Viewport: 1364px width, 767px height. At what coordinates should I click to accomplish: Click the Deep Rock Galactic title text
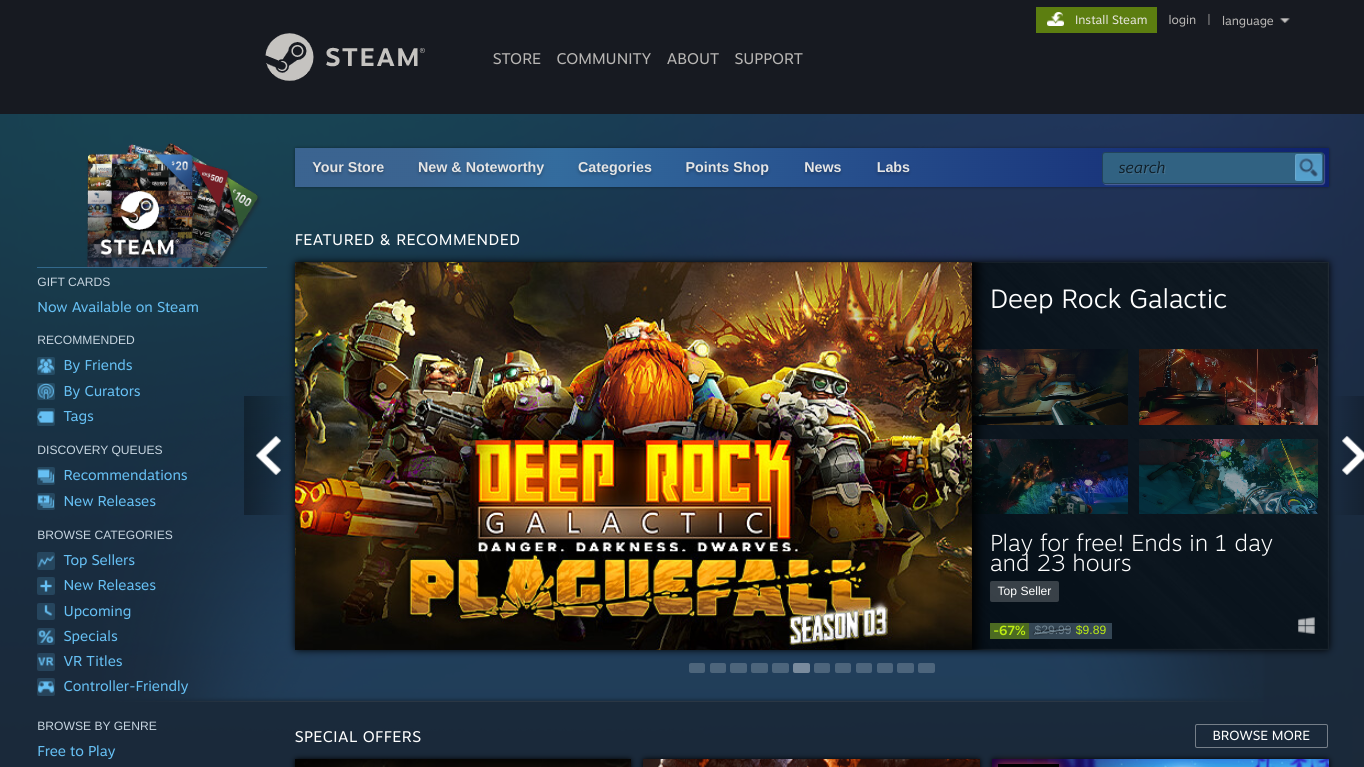point(1108,299)
